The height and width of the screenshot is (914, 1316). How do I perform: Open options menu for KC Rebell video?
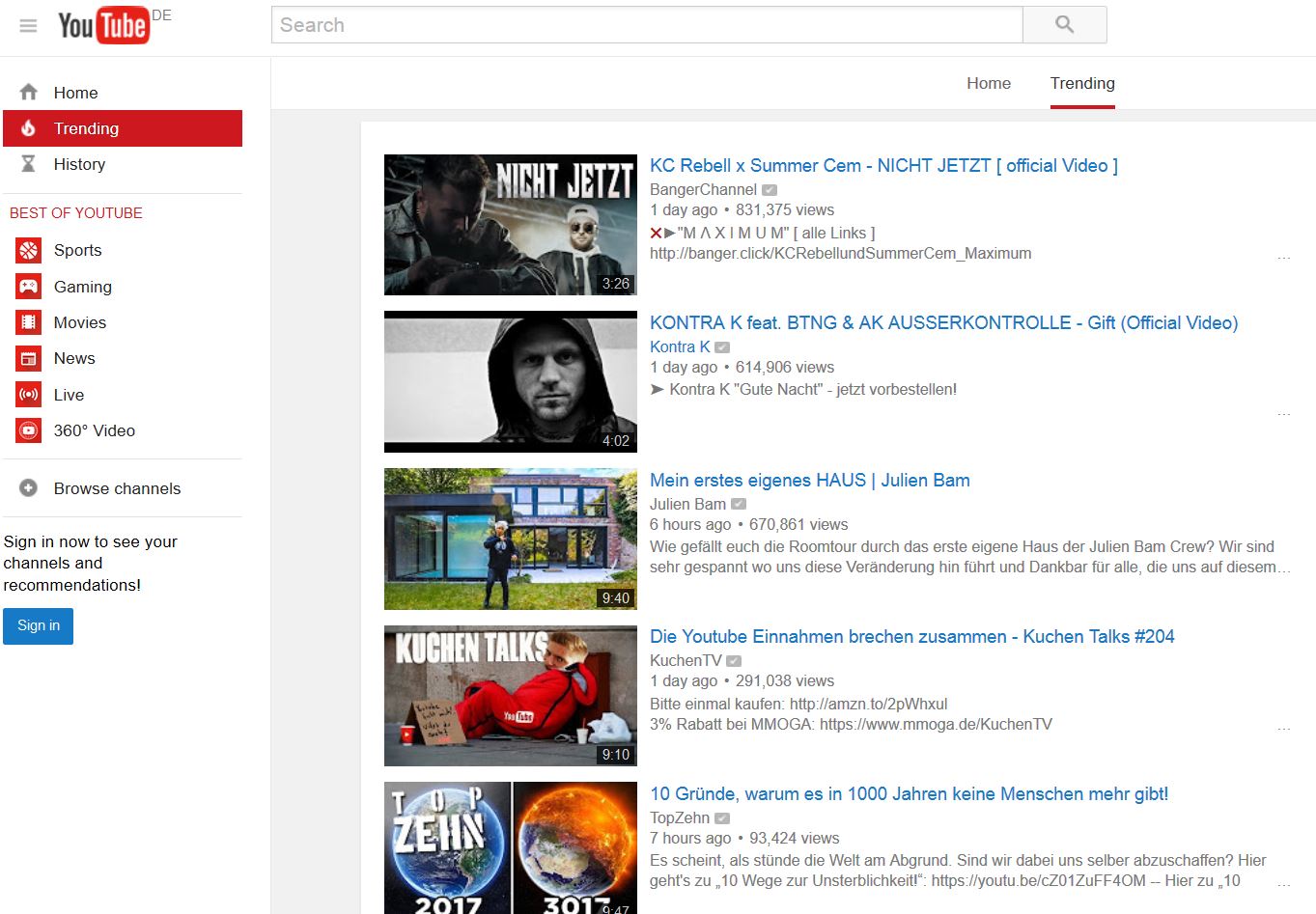[1283, 259]
